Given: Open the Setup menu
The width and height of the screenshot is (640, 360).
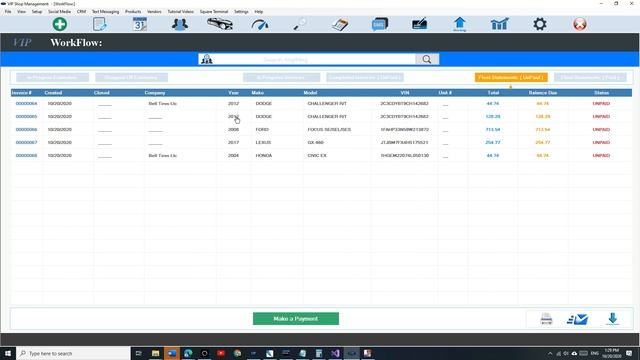Looking at the screenshot, I should click(37, 11).
